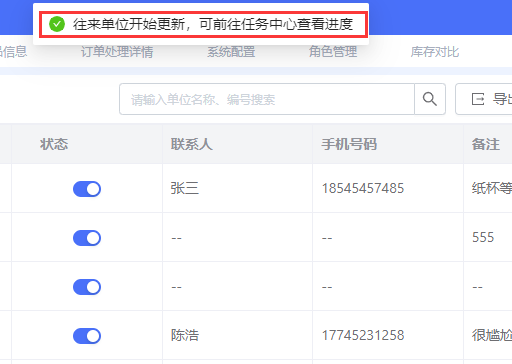This screenshot has width=512, height=364.
Task: Go to the 库存对比 tab
Action: pyautogui.click(x=435, y=52)
